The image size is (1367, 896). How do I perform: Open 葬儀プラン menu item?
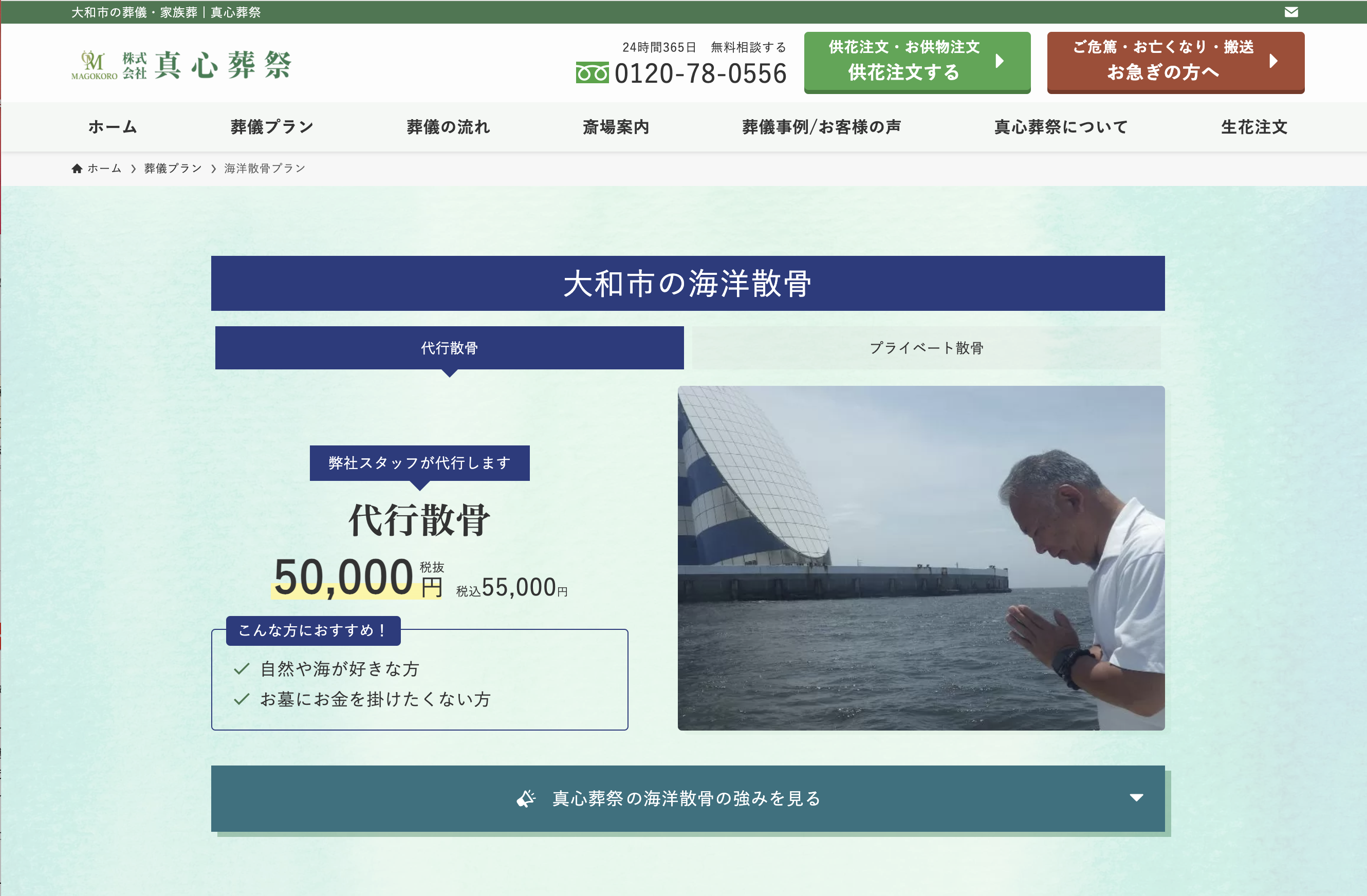tap(272, 127)
